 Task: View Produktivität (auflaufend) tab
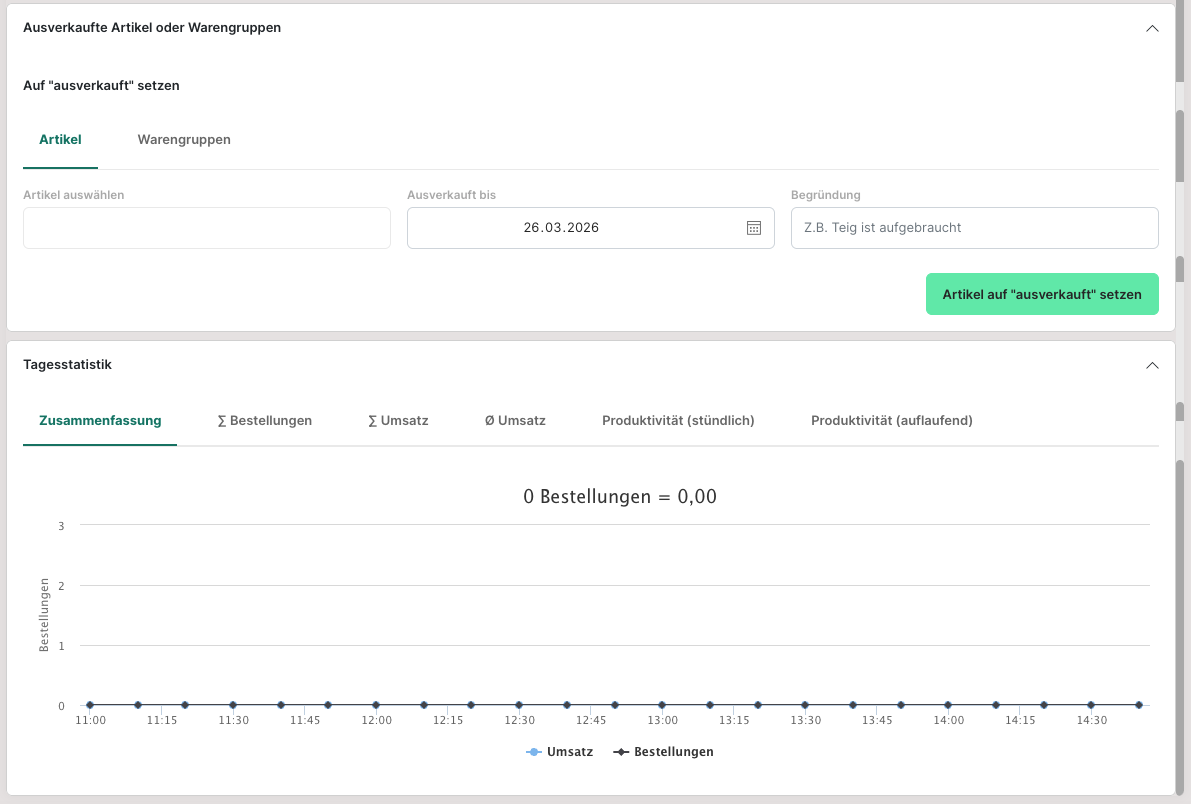891,421
